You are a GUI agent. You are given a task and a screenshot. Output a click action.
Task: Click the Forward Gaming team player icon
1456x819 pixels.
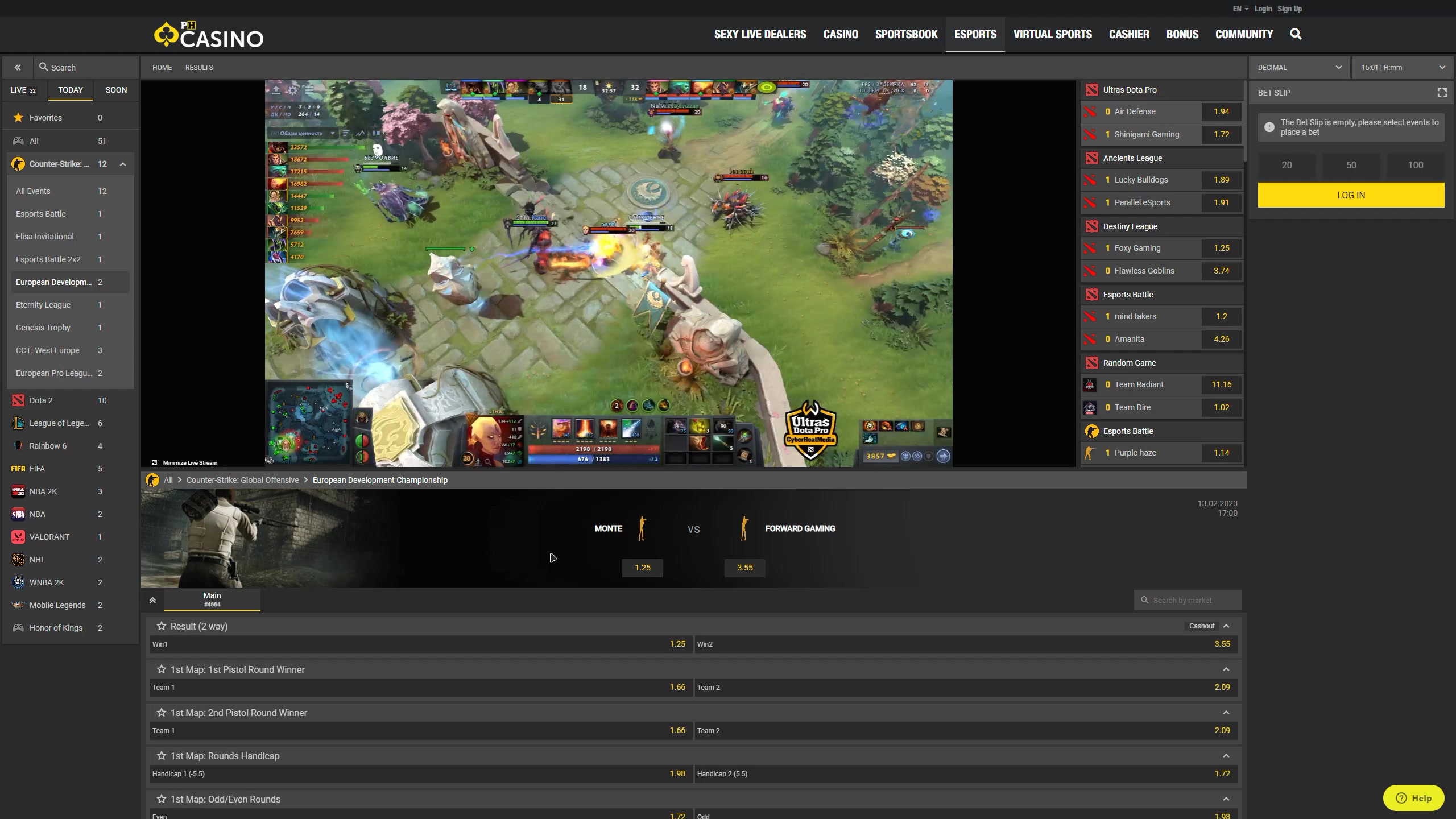[x=744, y=528]
